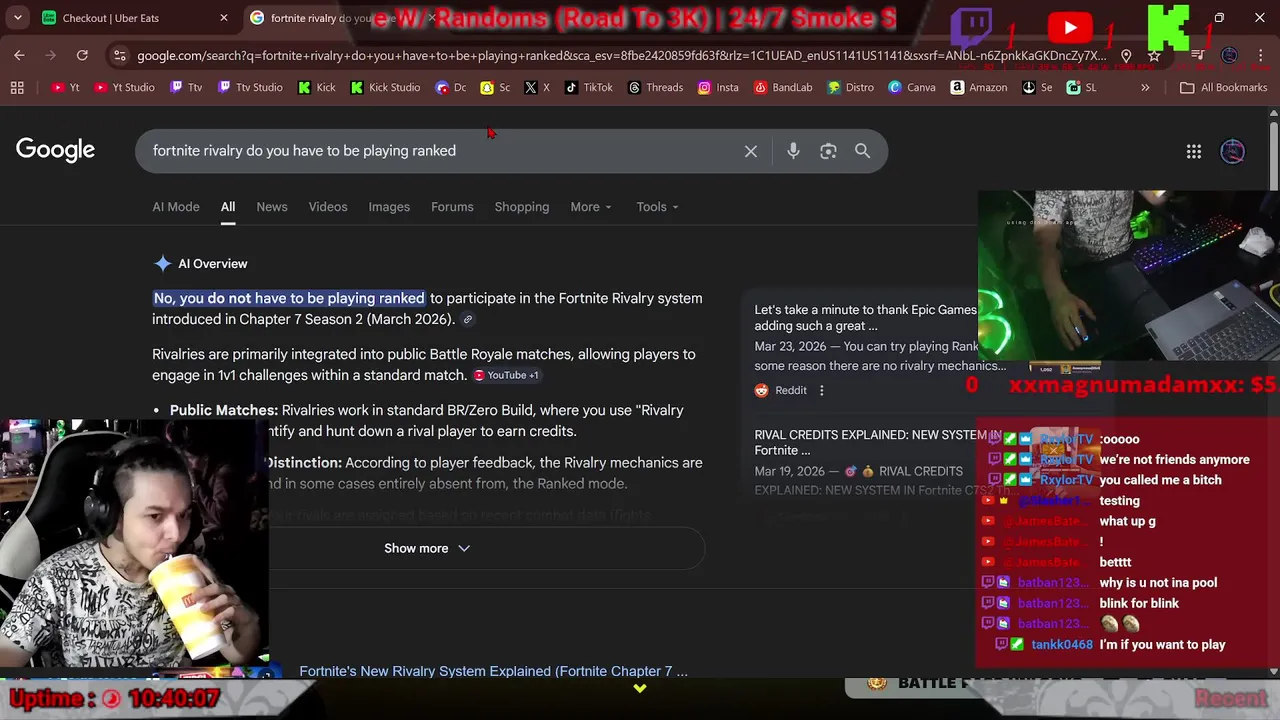Open Fortnite's New Rivalry System Explained result
Screen dimensions: 1280x720
point(493,671)
